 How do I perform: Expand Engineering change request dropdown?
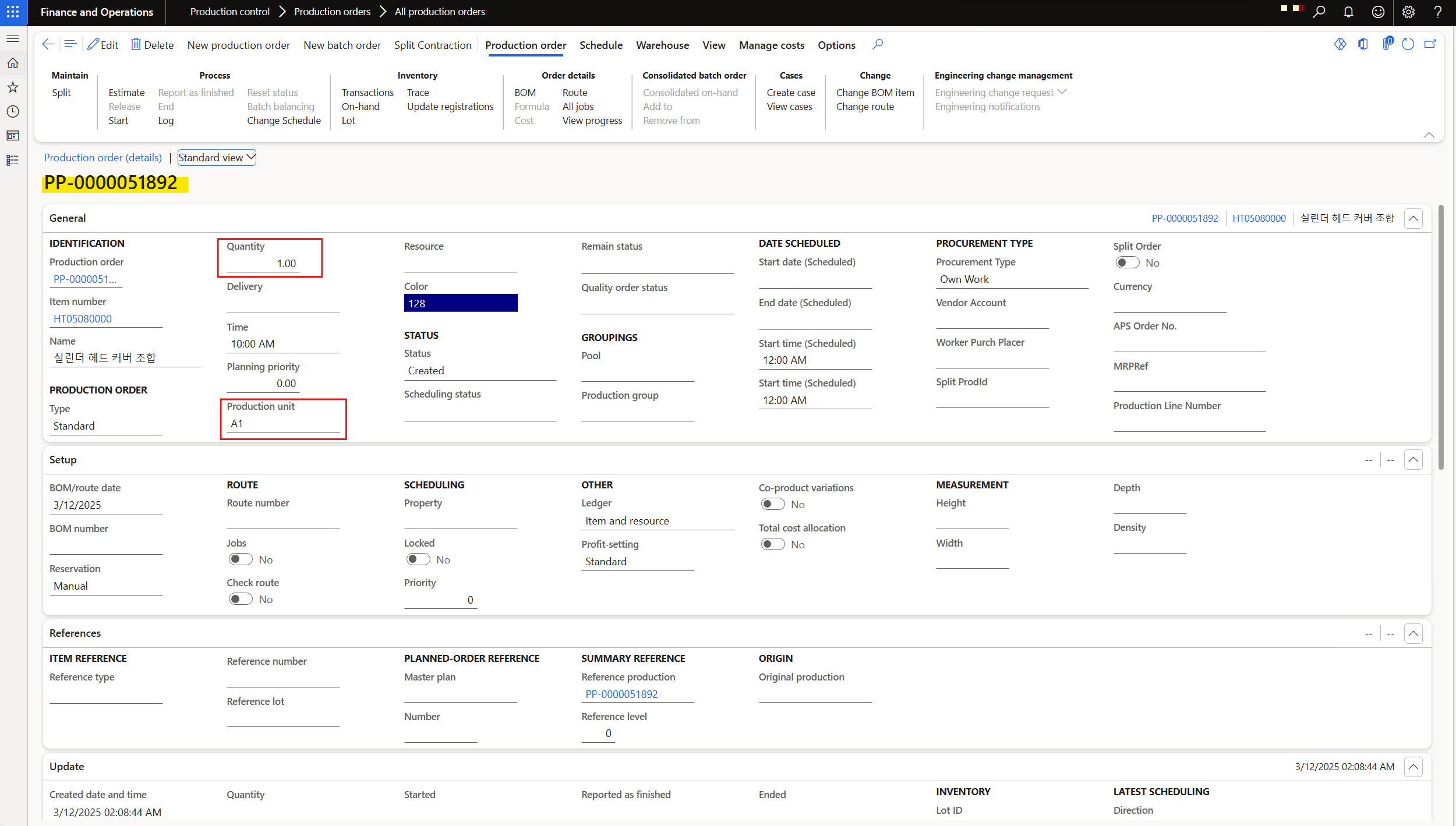click(1061, 92)
